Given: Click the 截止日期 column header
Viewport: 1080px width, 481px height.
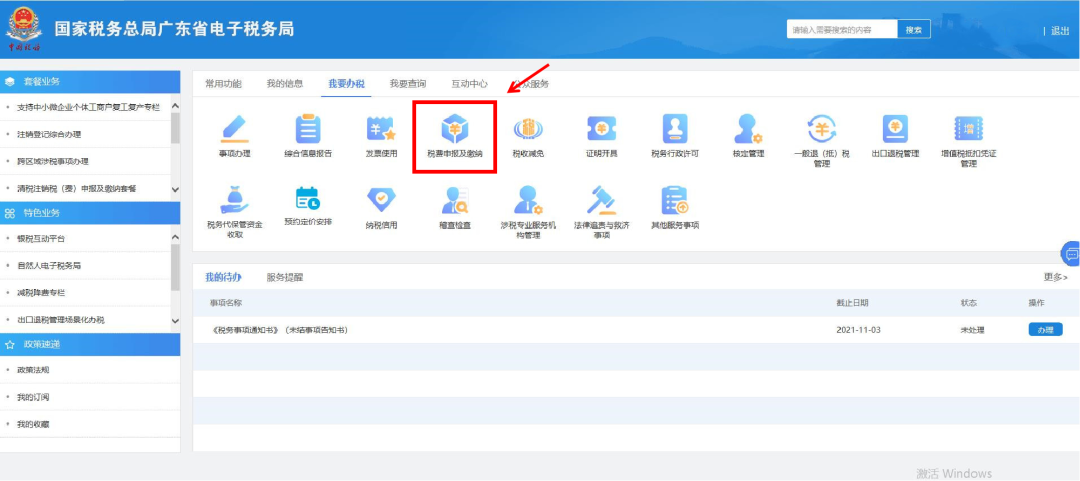Looking at the screenshot, I should coord(852,303).
